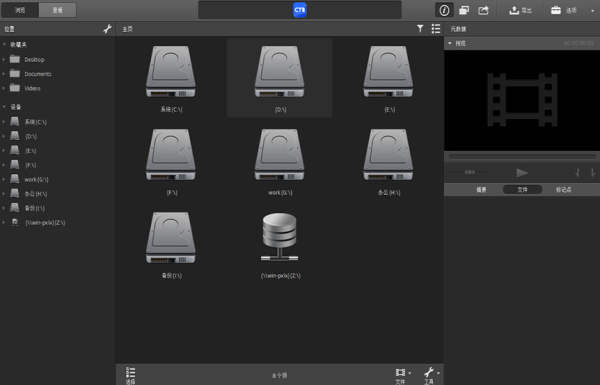
Task: Click the CTB application logo
Action: click(x=300, y=10)
